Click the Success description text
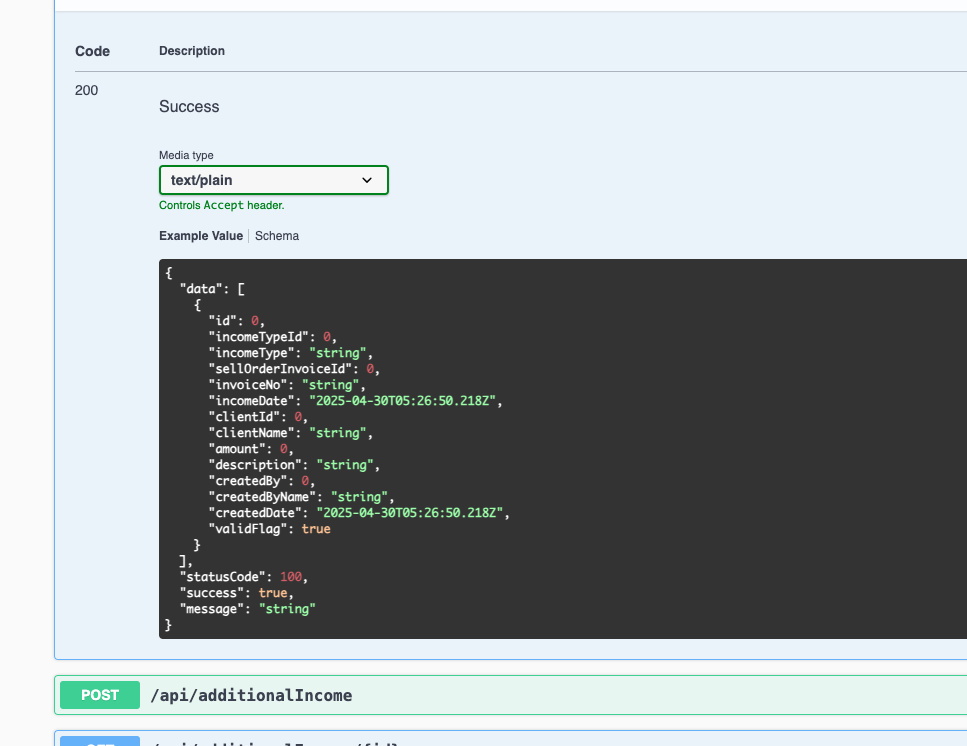Image resolution: width=967 pixels, height=746 pixels. click(x=189, y=106)
